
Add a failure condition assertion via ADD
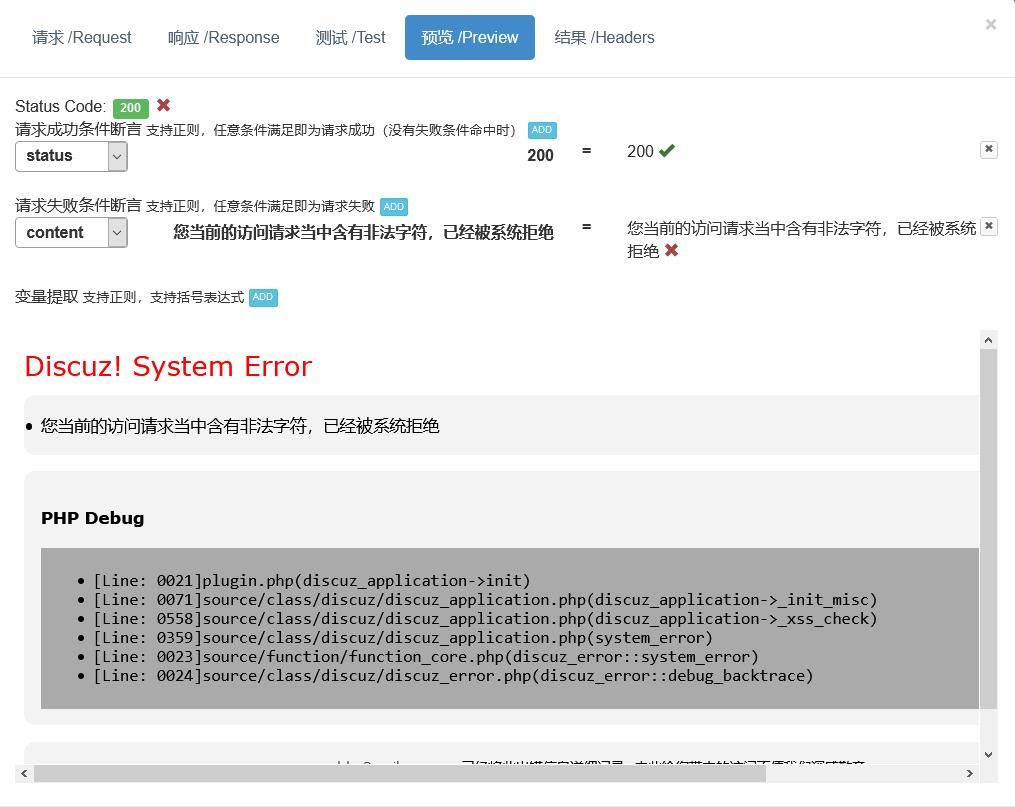point(394,206)
